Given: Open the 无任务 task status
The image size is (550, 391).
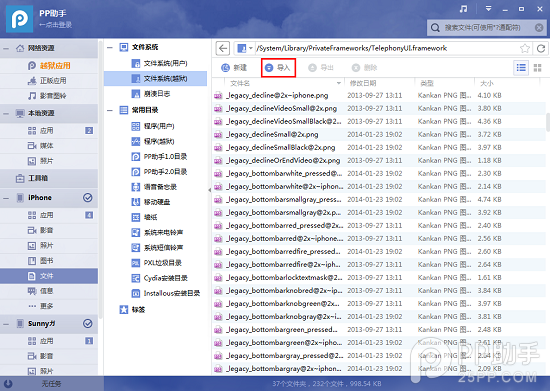Looking at the screenshot, I should tap(51, 384).
